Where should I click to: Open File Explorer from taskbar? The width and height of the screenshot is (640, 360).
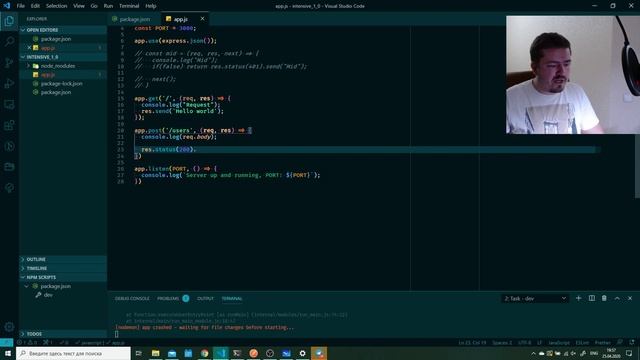point(156,353)
